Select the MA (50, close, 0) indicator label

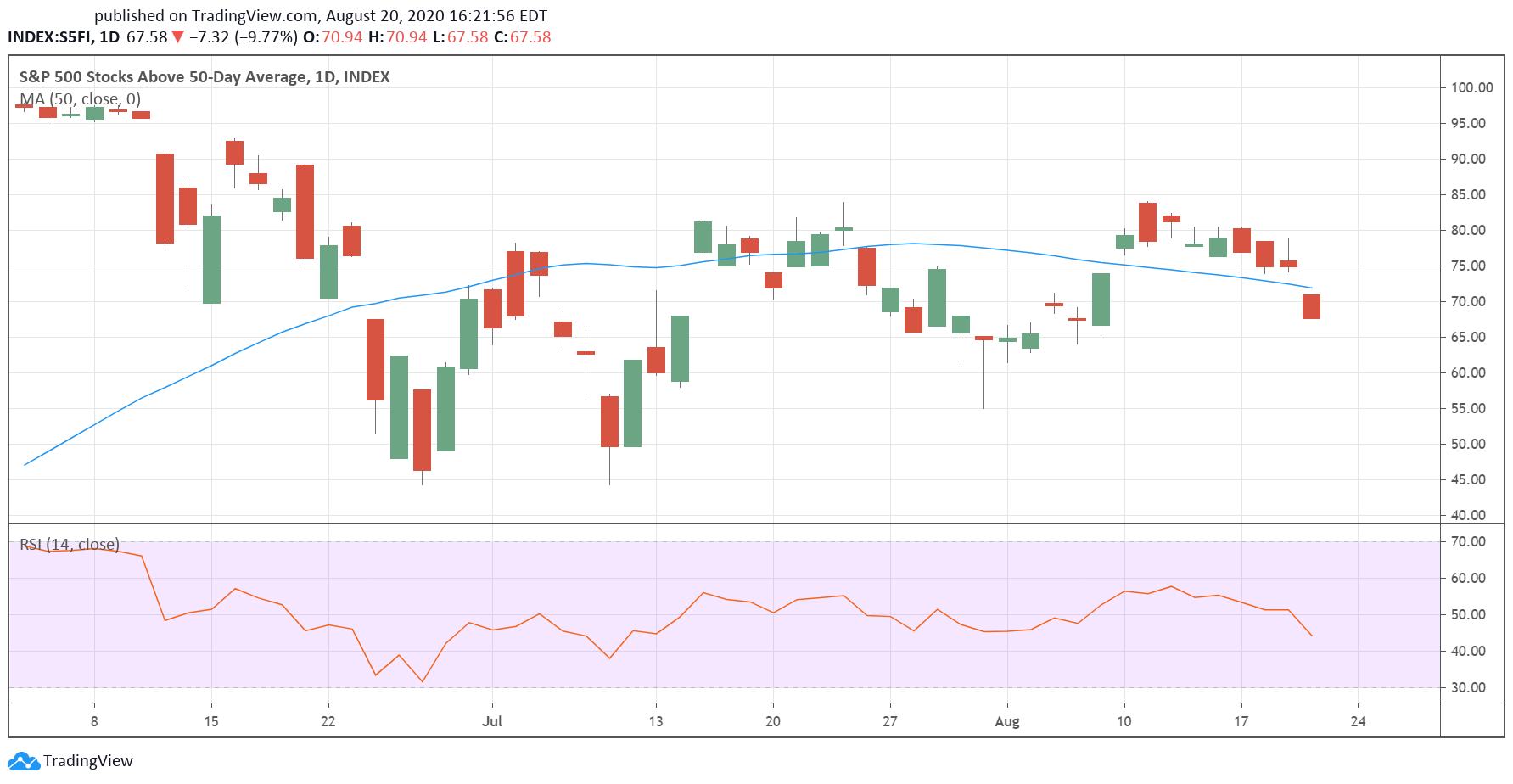point(80,99)
